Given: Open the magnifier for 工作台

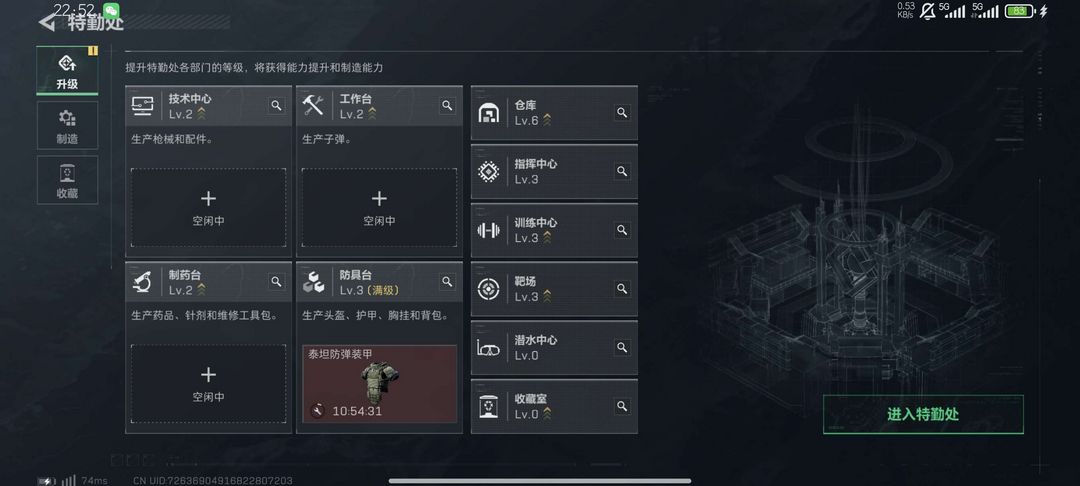Looking at the screenshot, I should pos(447,105).
